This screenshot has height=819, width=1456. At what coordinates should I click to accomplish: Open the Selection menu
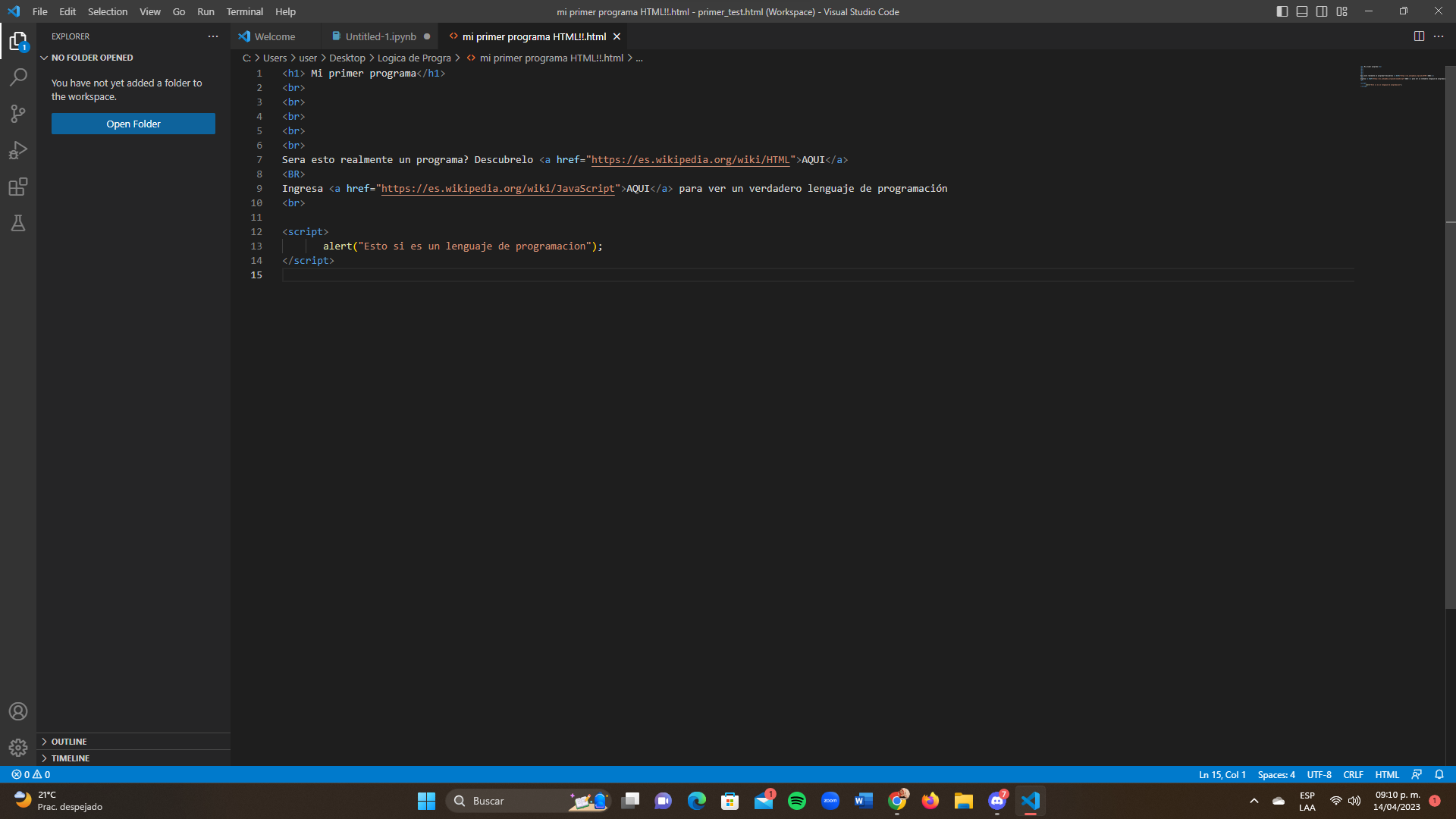pyautogui.click(x=108, y=11)
